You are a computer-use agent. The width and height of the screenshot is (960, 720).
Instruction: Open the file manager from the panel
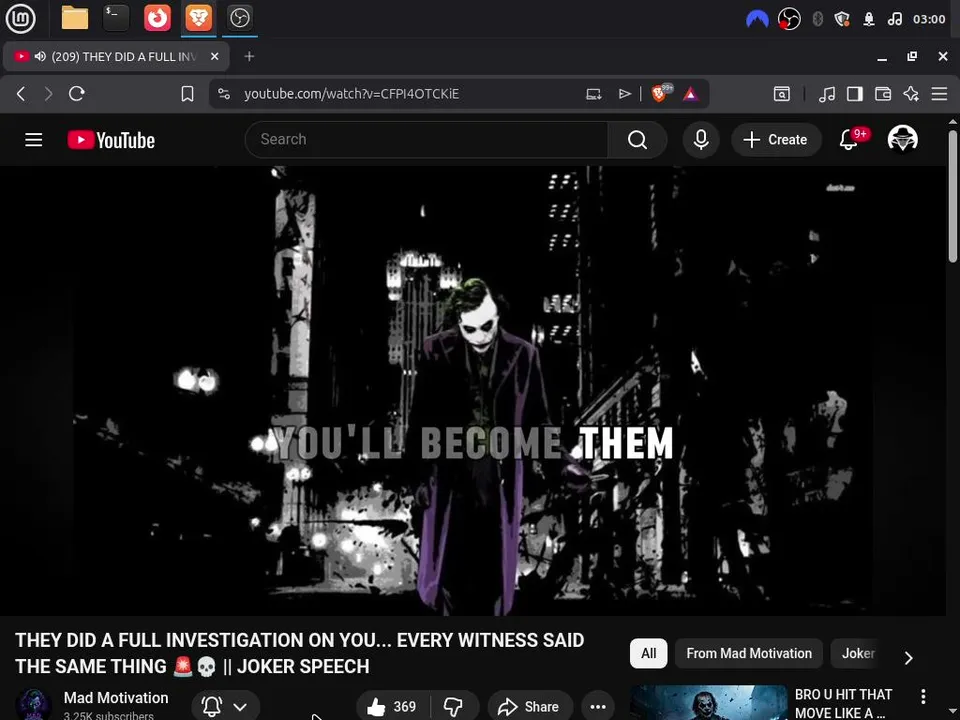(75, 18)
